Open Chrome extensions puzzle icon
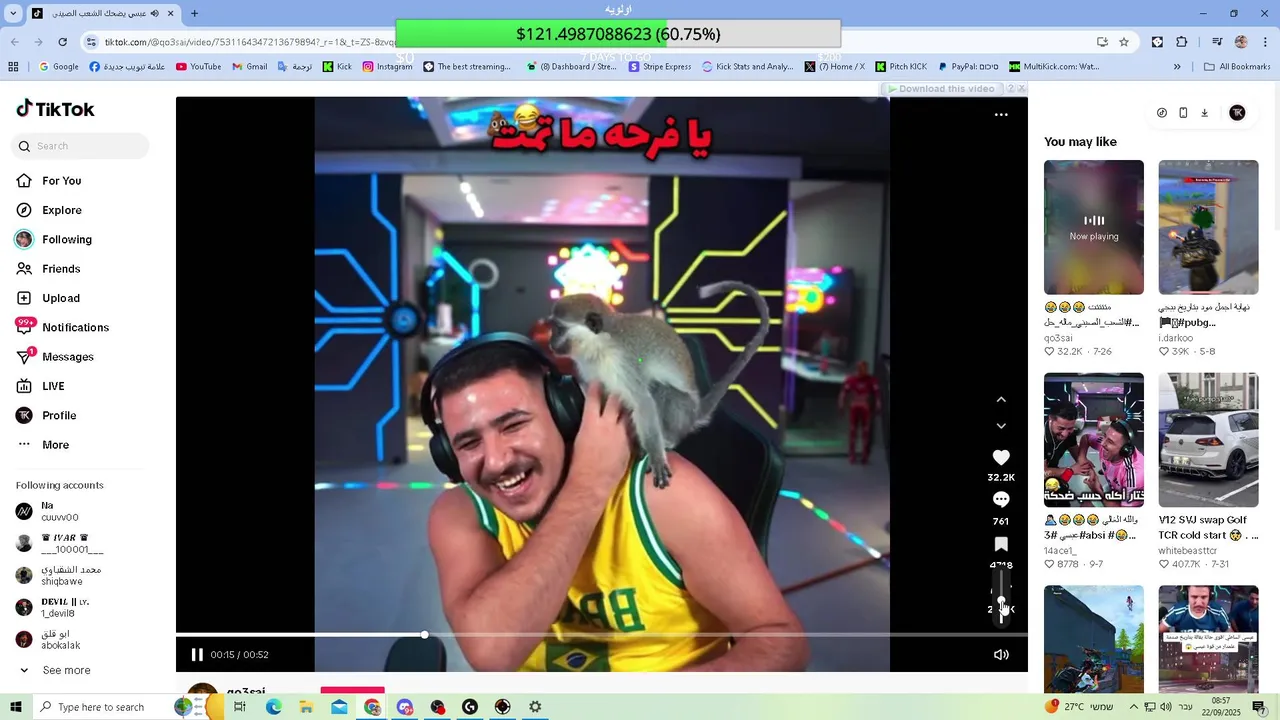Screen dimensions: 1280x720 [x=1182, y=42]
